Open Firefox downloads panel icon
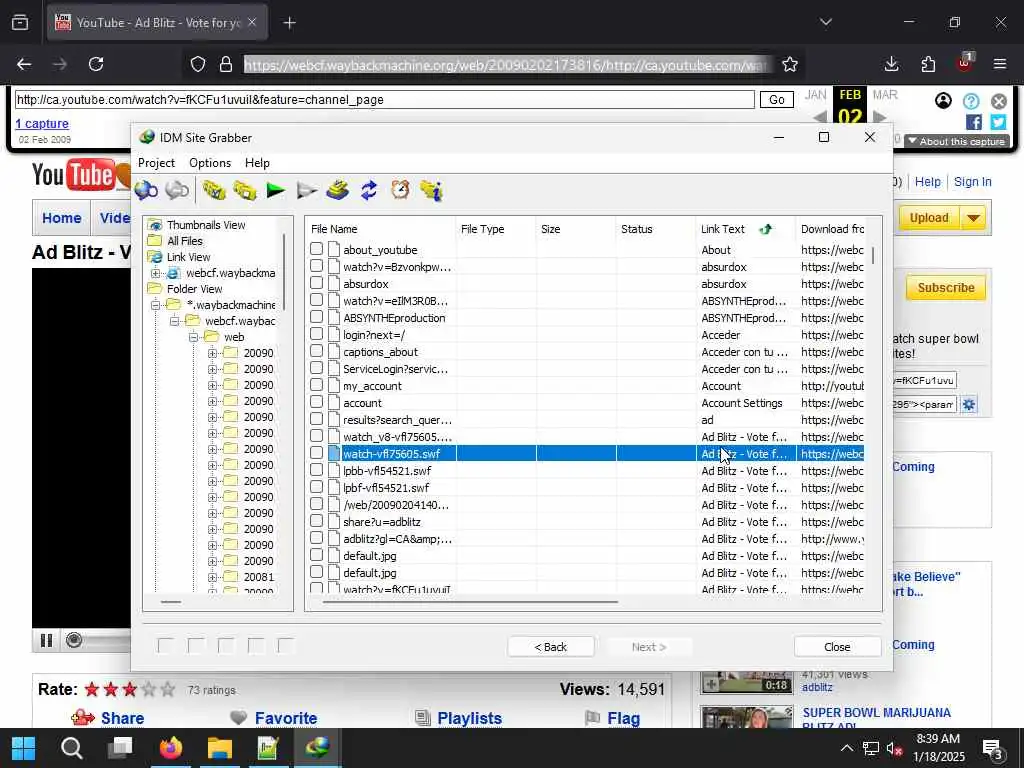This screenshot has width=1024, height=768. pyautogui.click(x=891, y=64)
